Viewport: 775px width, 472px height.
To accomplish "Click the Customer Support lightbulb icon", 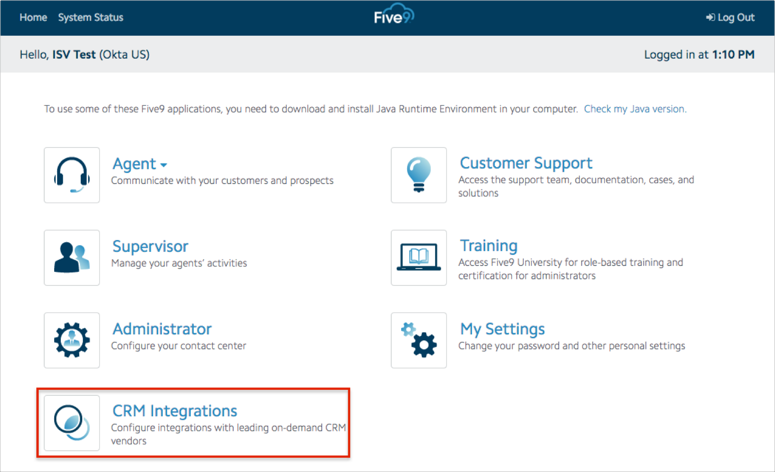I will pos(419,175).
